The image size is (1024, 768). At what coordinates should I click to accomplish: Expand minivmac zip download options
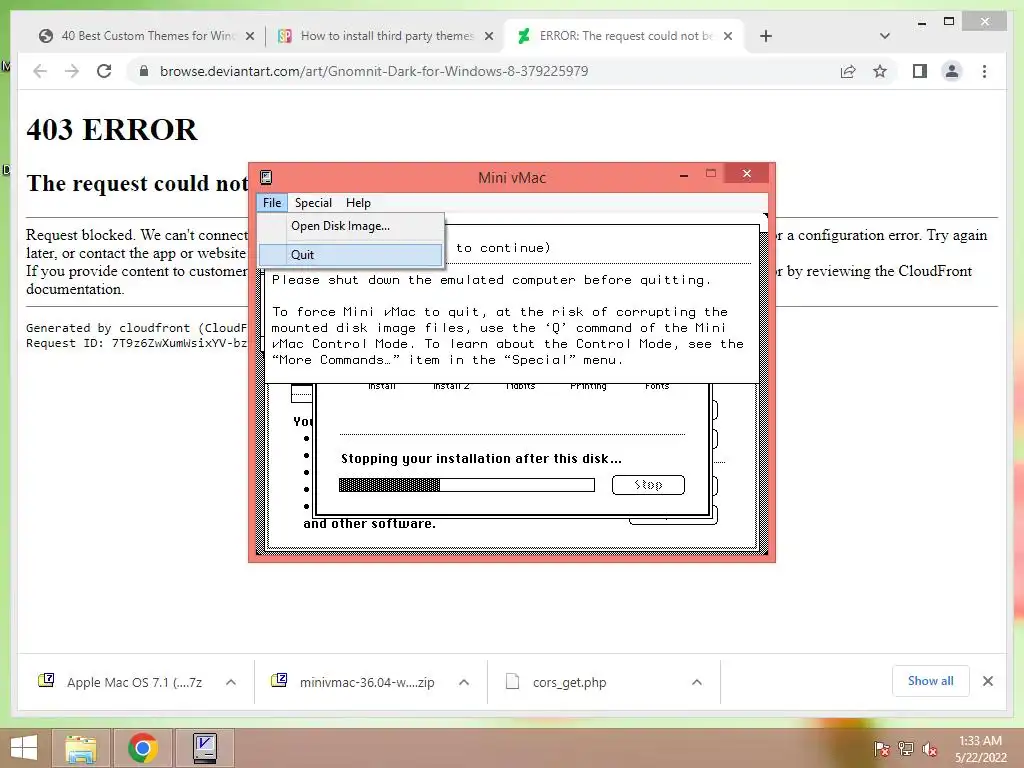[464, 682]
